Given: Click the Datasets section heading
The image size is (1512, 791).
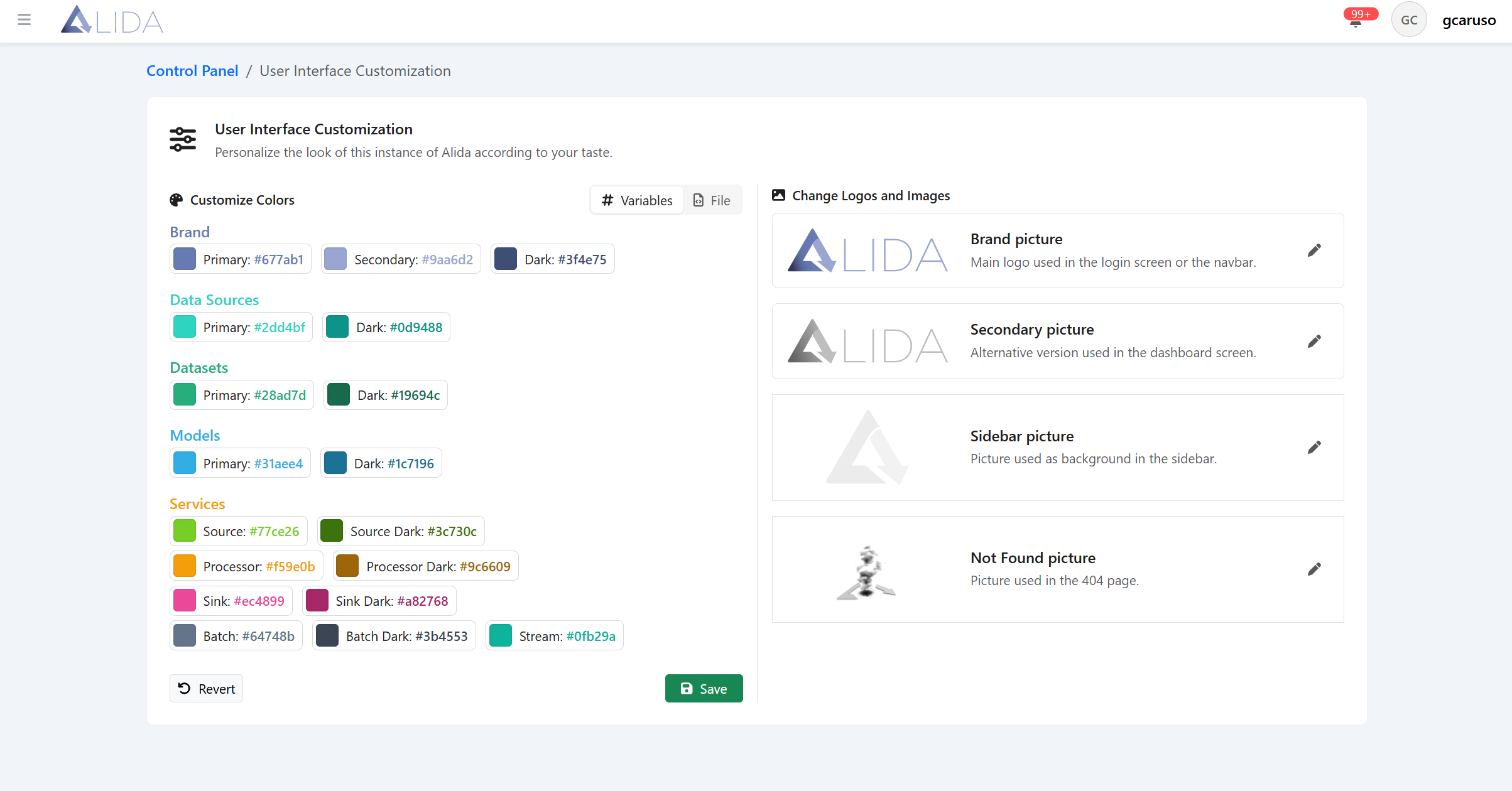Looking at the screenshot, I should pos(199,367).
